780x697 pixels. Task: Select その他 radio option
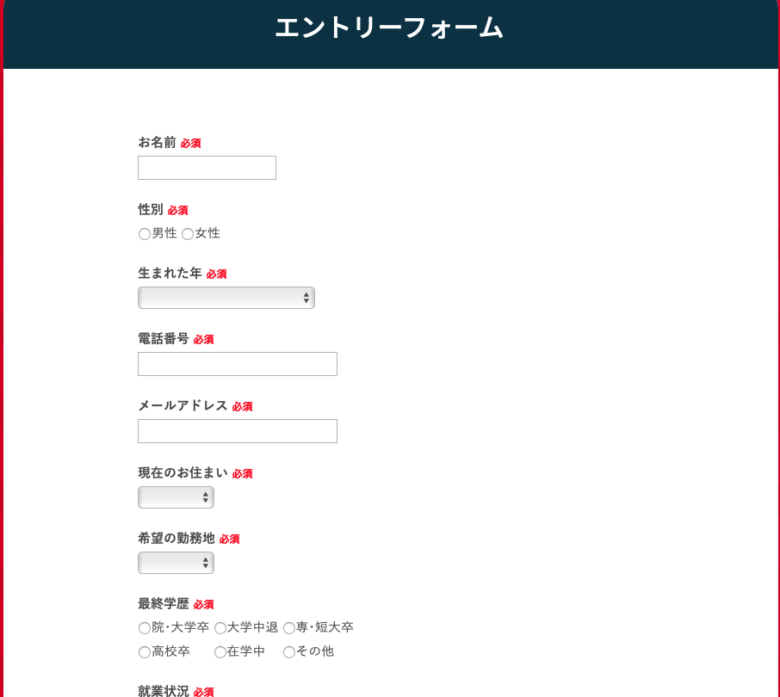click(289, 652)
